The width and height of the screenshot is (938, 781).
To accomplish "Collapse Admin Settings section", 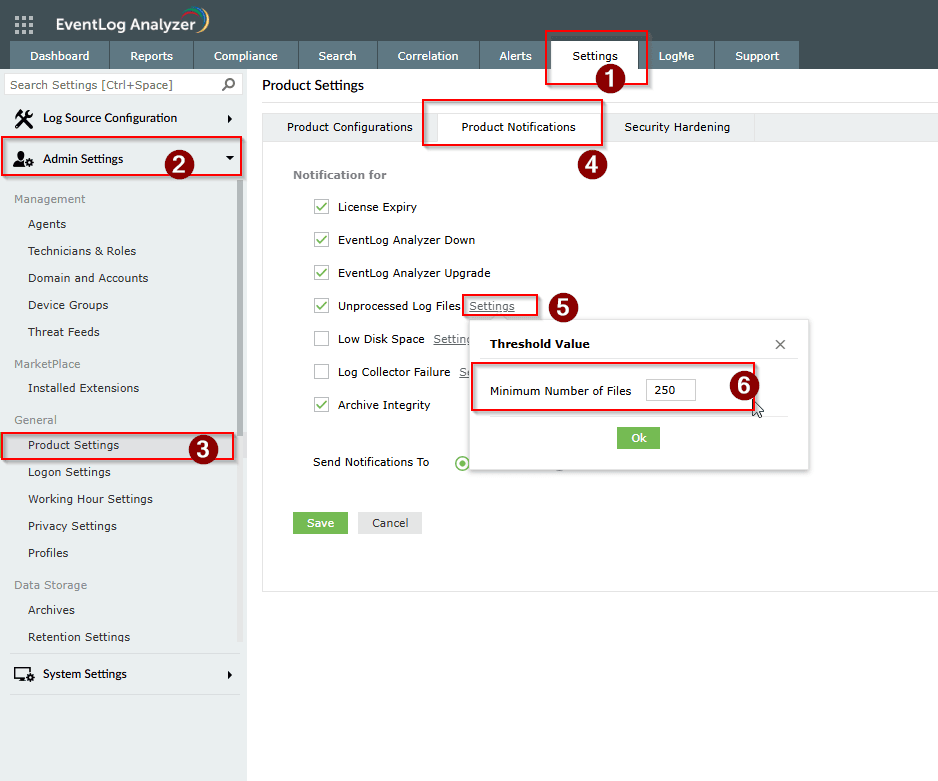I will coord(229,158).
